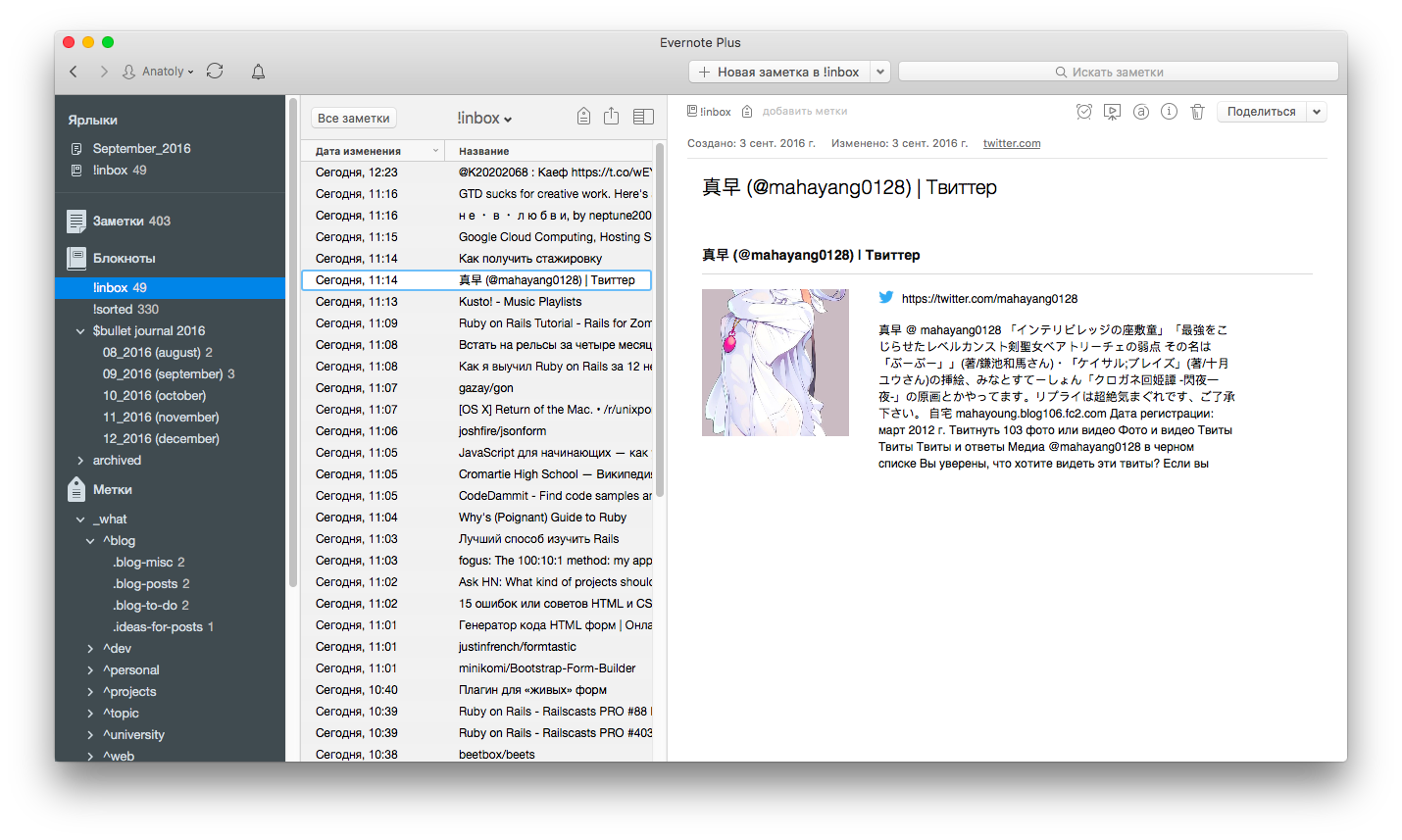Image resolution: width=1402 pixels, height=840 pixels.
Task: Select Заметки 403 in the sidebar
Action: tap(131, 222)
